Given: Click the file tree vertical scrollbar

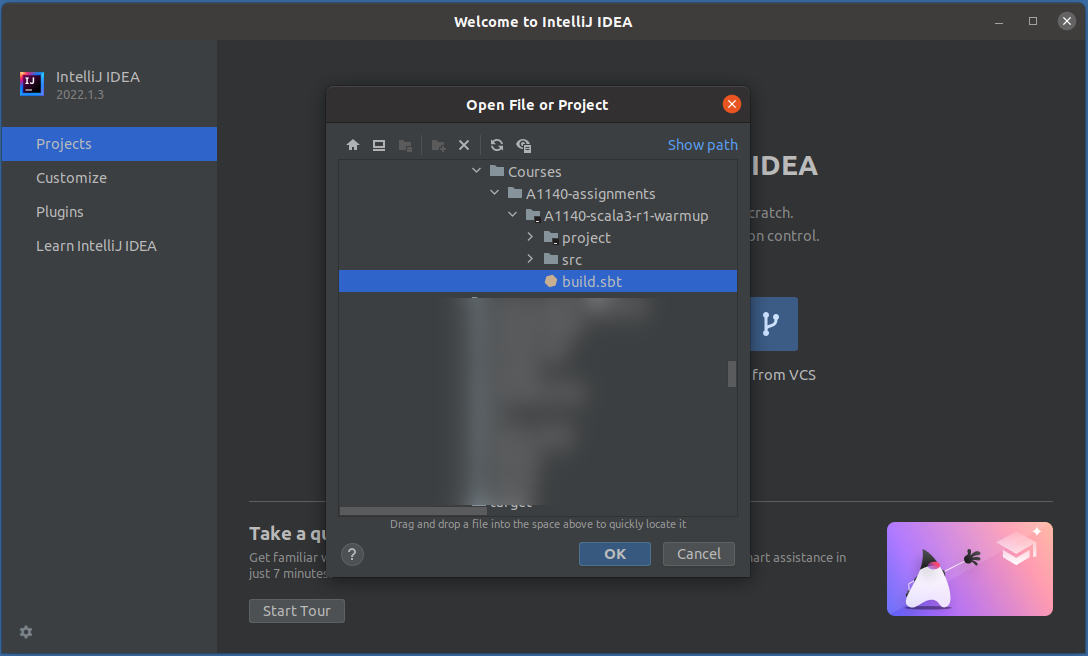Looking at the screenshot, I should pyautogui.click(x=732, y=373).
